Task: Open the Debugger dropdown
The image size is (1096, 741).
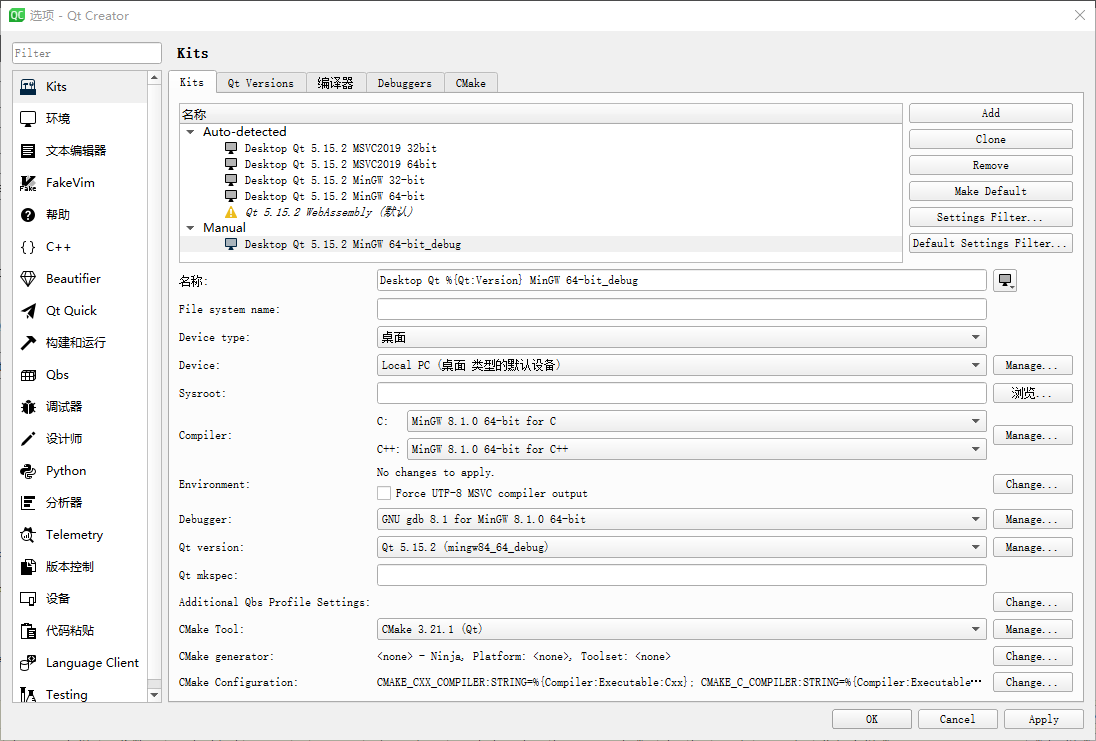Action: 682,519
